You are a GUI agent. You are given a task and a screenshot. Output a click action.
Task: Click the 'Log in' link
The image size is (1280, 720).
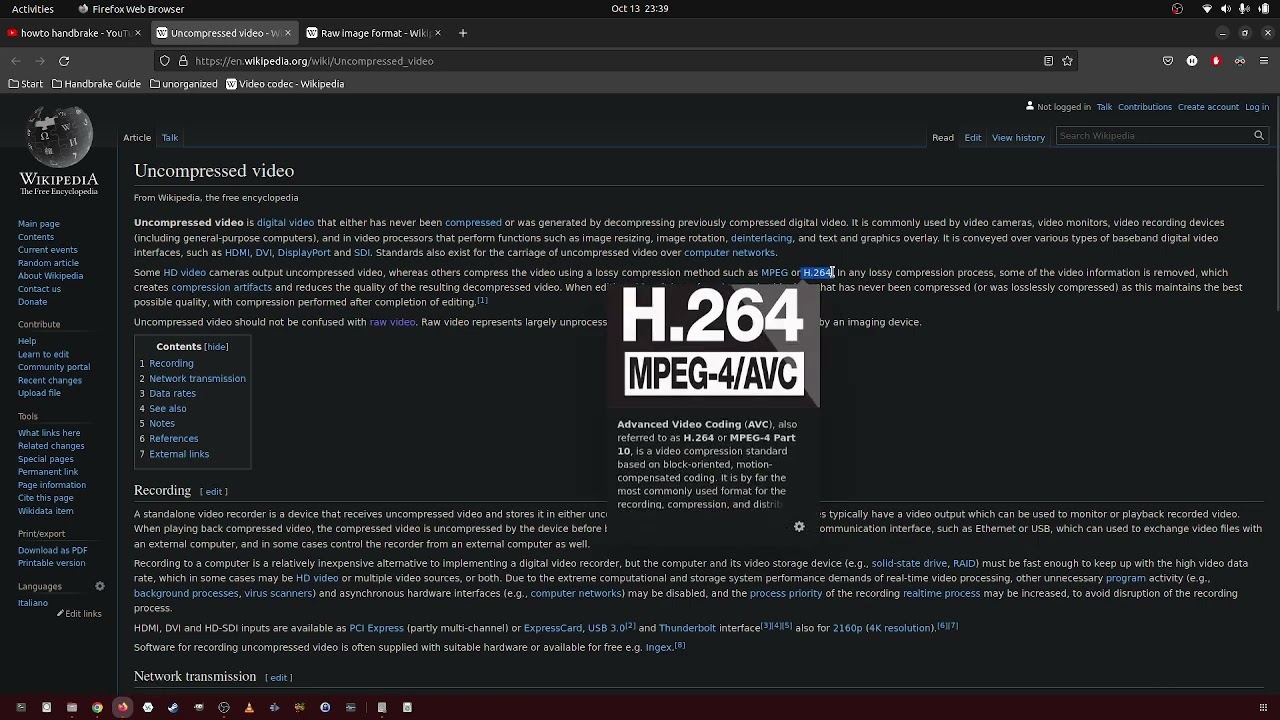1257,107
